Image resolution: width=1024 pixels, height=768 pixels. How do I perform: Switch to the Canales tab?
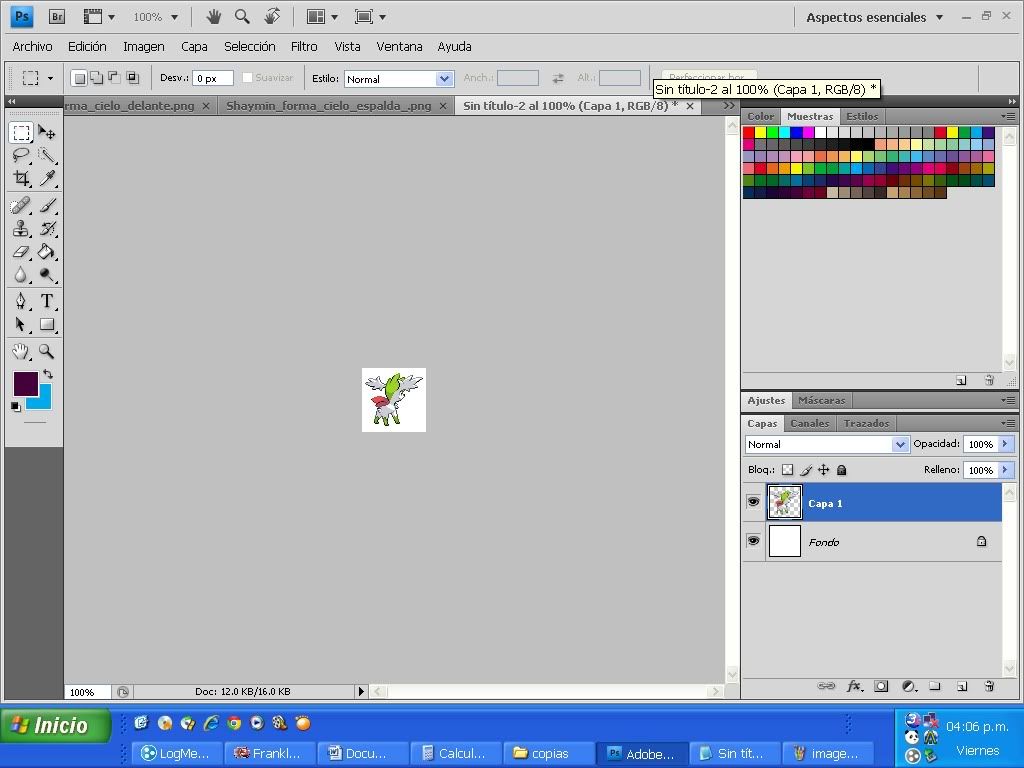tap(809, 423)
